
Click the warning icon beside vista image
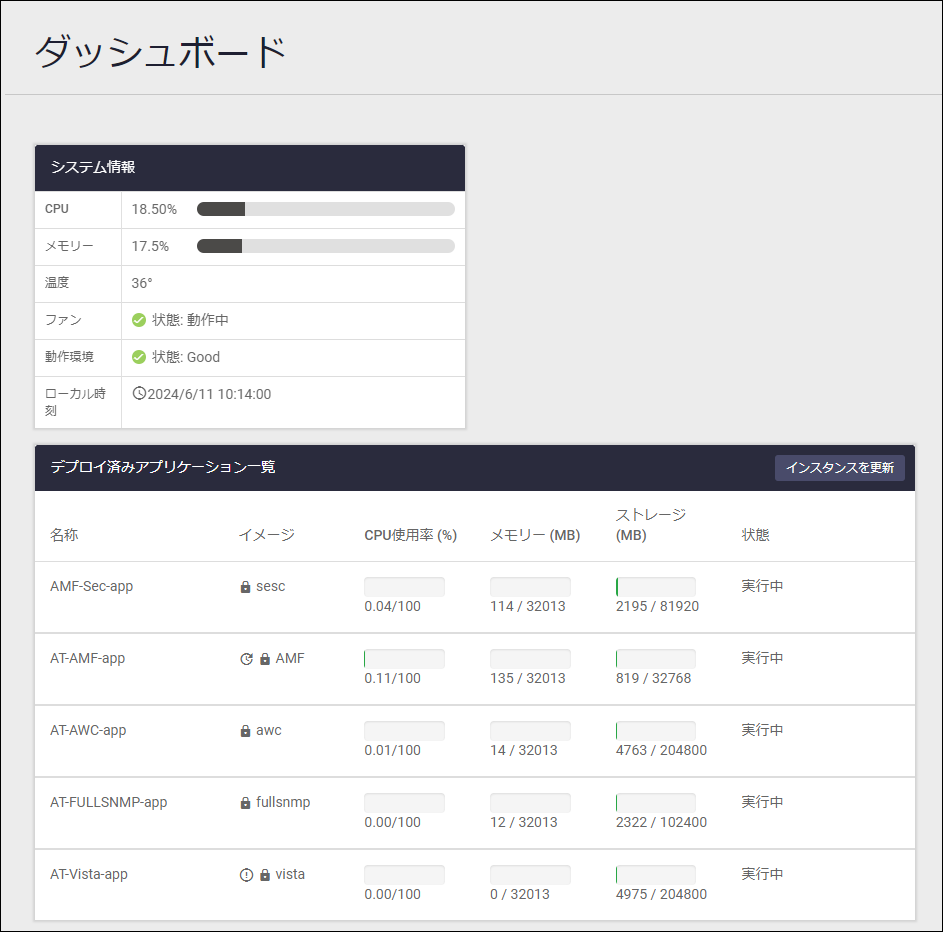247,875
